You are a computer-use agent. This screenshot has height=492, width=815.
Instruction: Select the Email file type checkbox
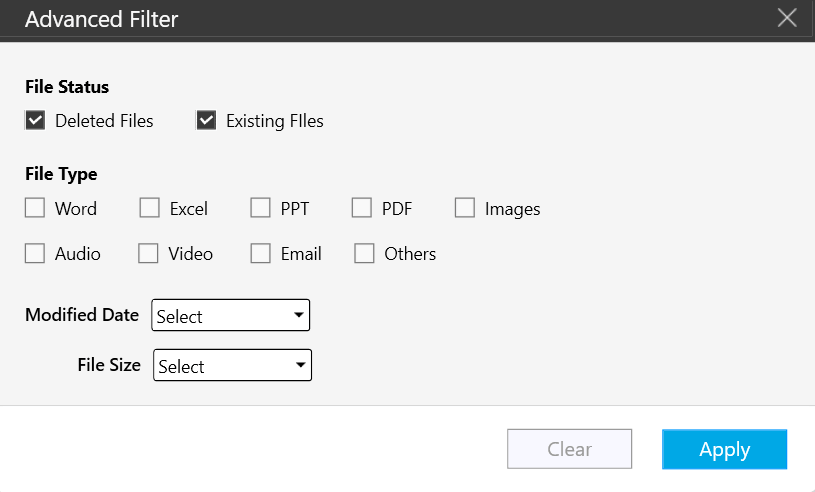click(x=260, y=254)
